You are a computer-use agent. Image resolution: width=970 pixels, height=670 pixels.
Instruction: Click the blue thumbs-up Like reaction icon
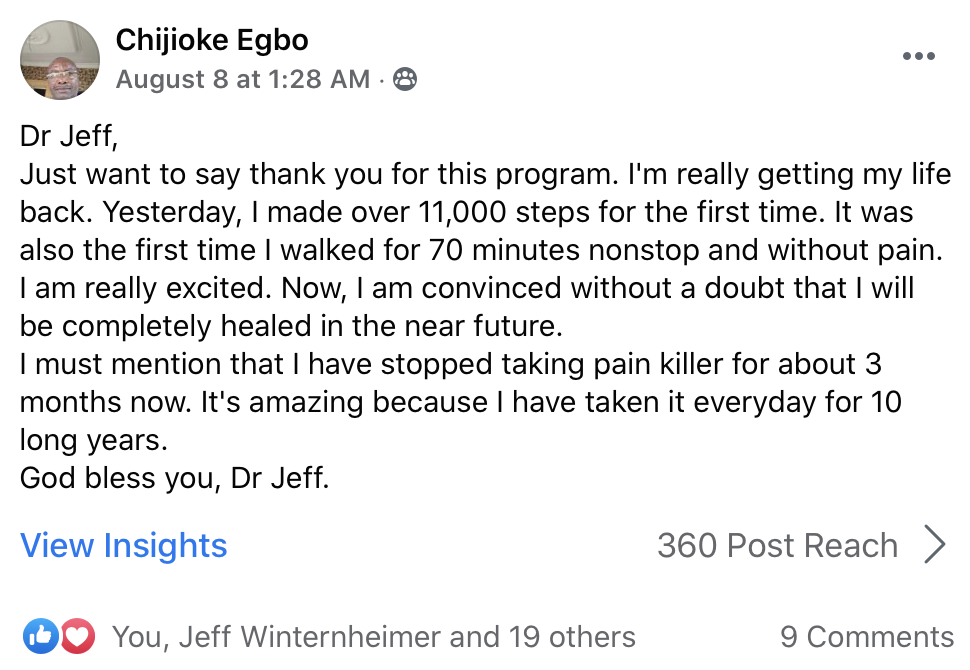point(41,636)
